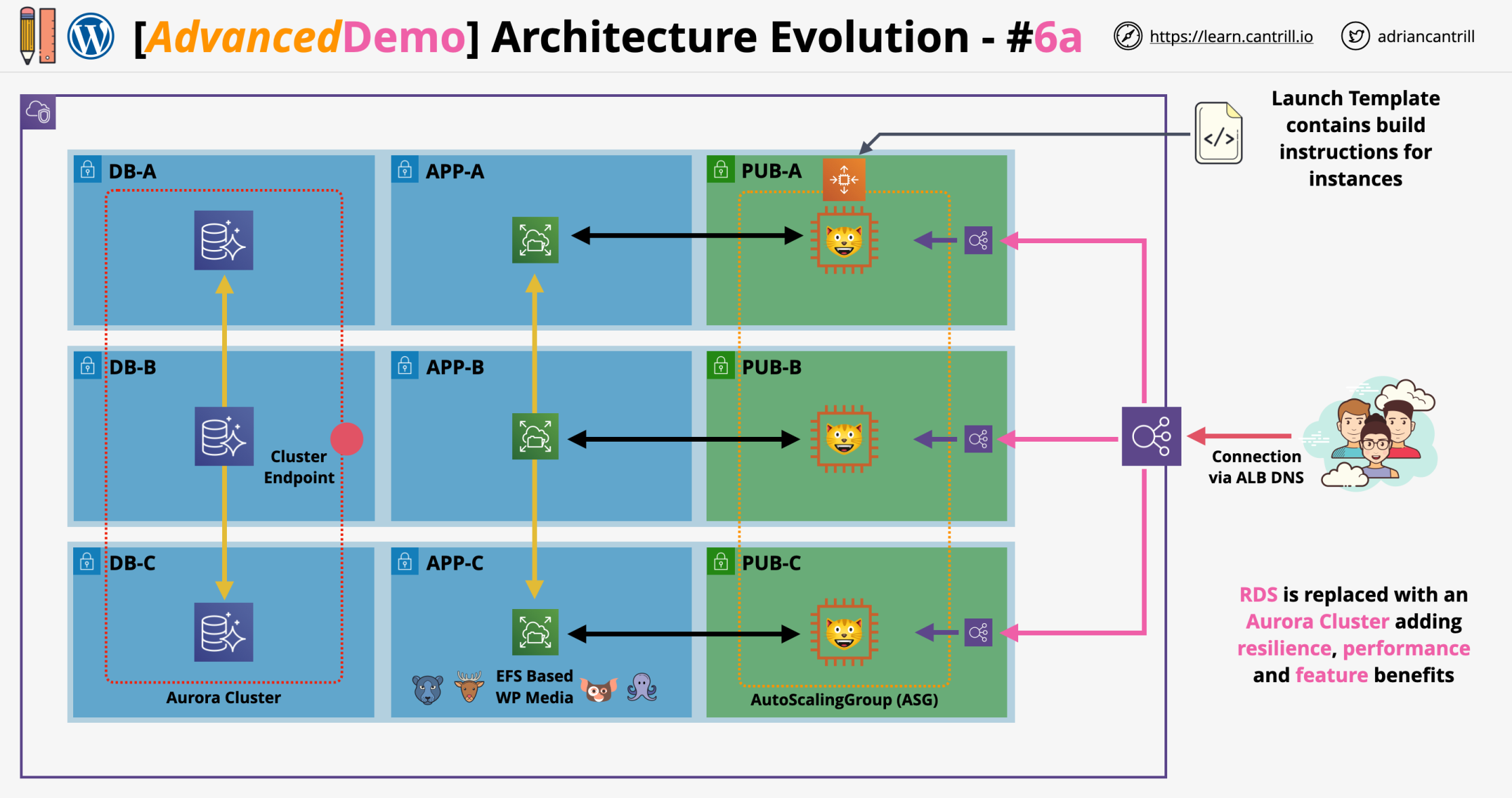Click the VPC cloud shield icon
Screen dimensions: 1512x798
[39, 112]
